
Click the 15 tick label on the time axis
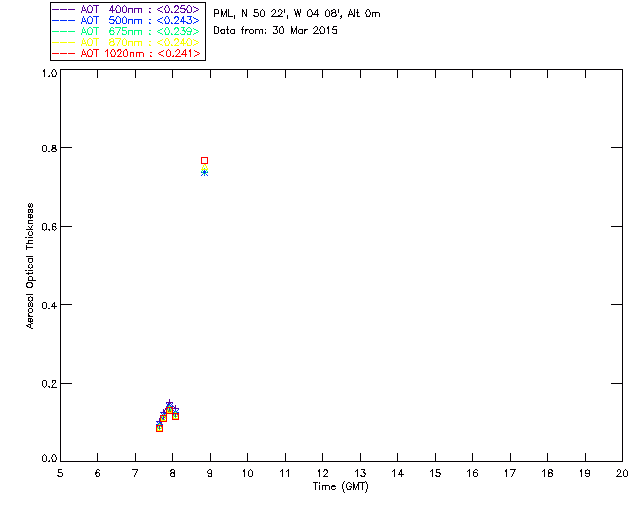point(435,473)
